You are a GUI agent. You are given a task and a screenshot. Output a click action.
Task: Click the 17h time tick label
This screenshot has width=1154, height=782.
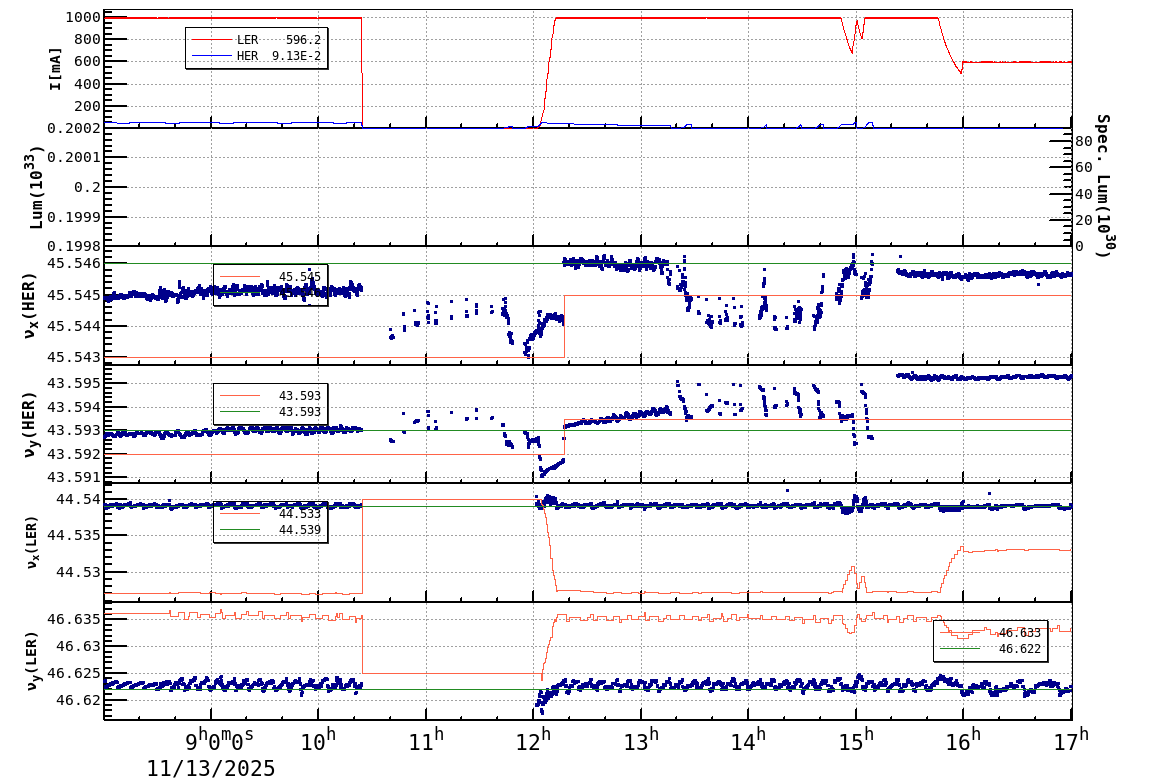(x=1071, y=739)
